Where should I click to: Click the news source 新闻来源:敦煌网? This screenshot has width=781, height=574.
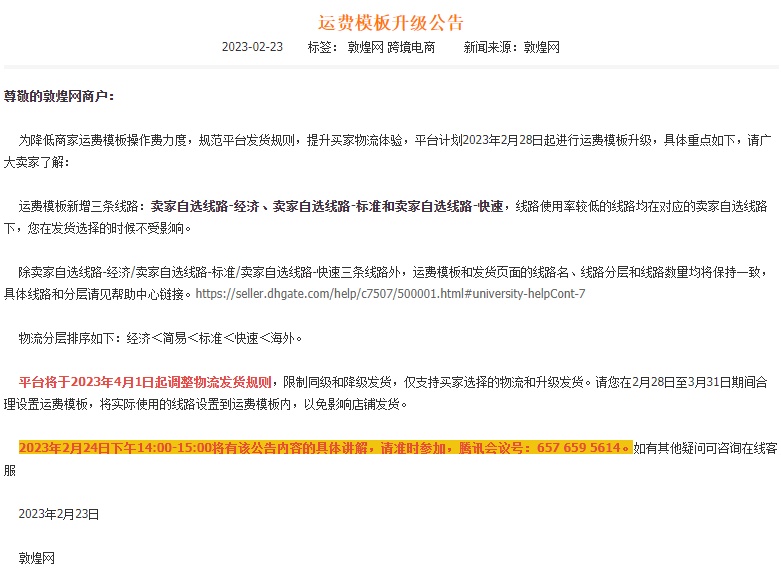[512, 47]
